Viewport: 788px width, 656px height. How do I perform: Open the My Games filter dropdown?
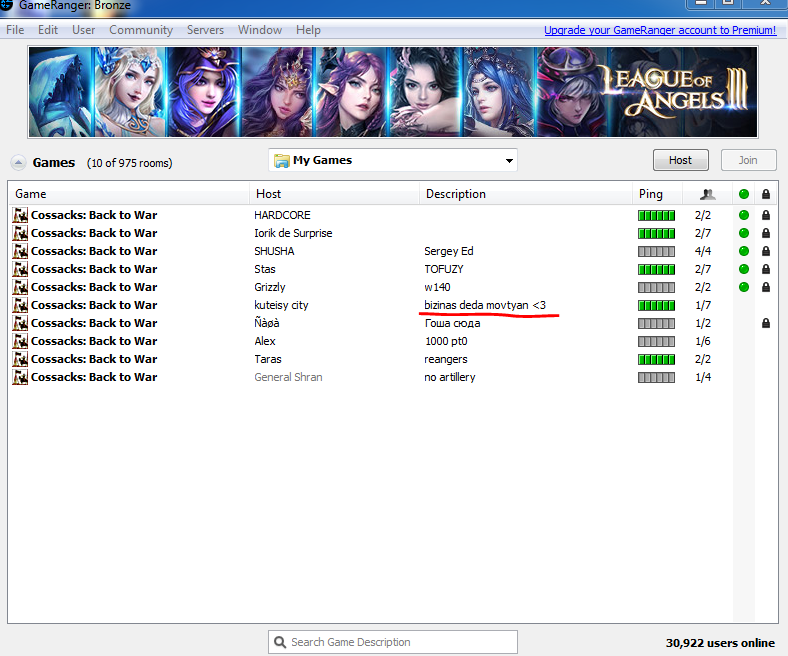click(392, 160)
